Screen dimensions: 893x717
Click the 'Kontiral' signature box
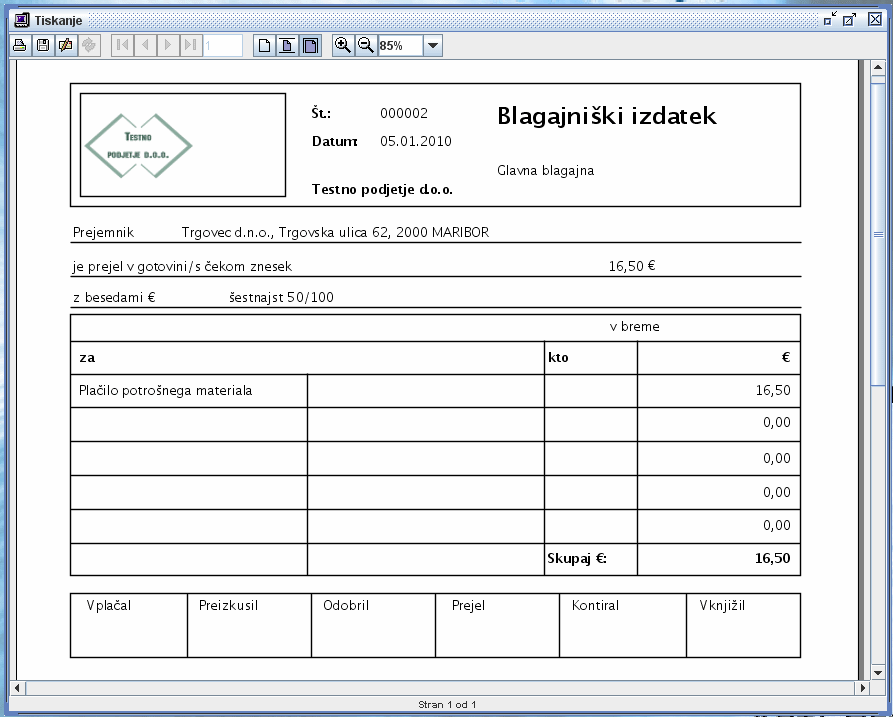tap(623, 625)
